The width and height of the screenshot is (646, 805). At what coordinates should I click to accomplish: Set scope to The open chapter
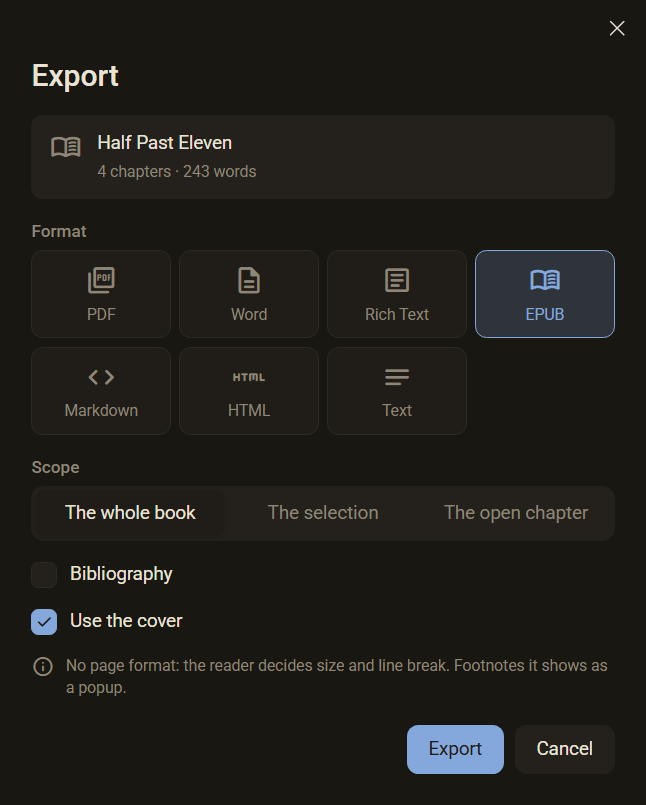point(516,513)
